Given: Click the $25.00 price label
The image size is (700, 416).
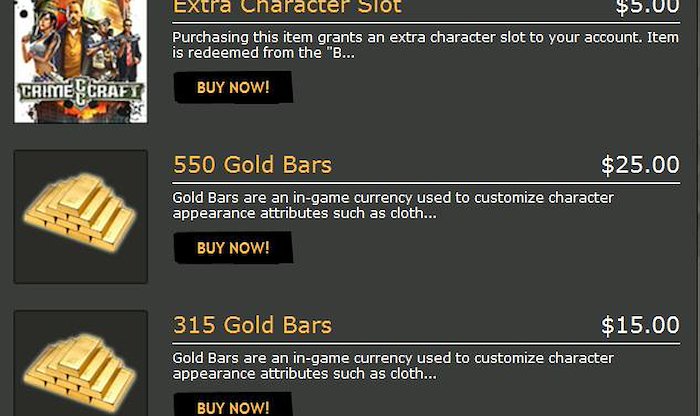Looking at the screenshot, I should click(640, 165).
